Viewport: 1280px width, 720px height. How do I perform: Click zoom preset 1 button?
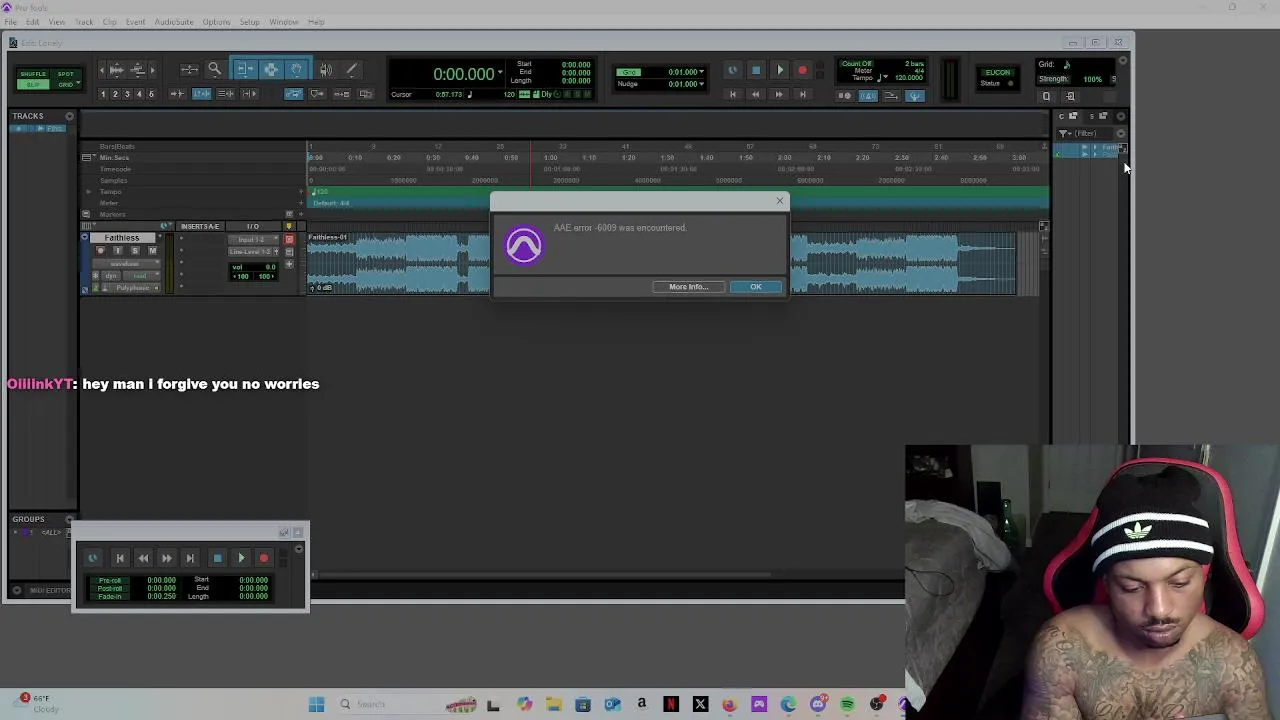(x=102, y=94)
